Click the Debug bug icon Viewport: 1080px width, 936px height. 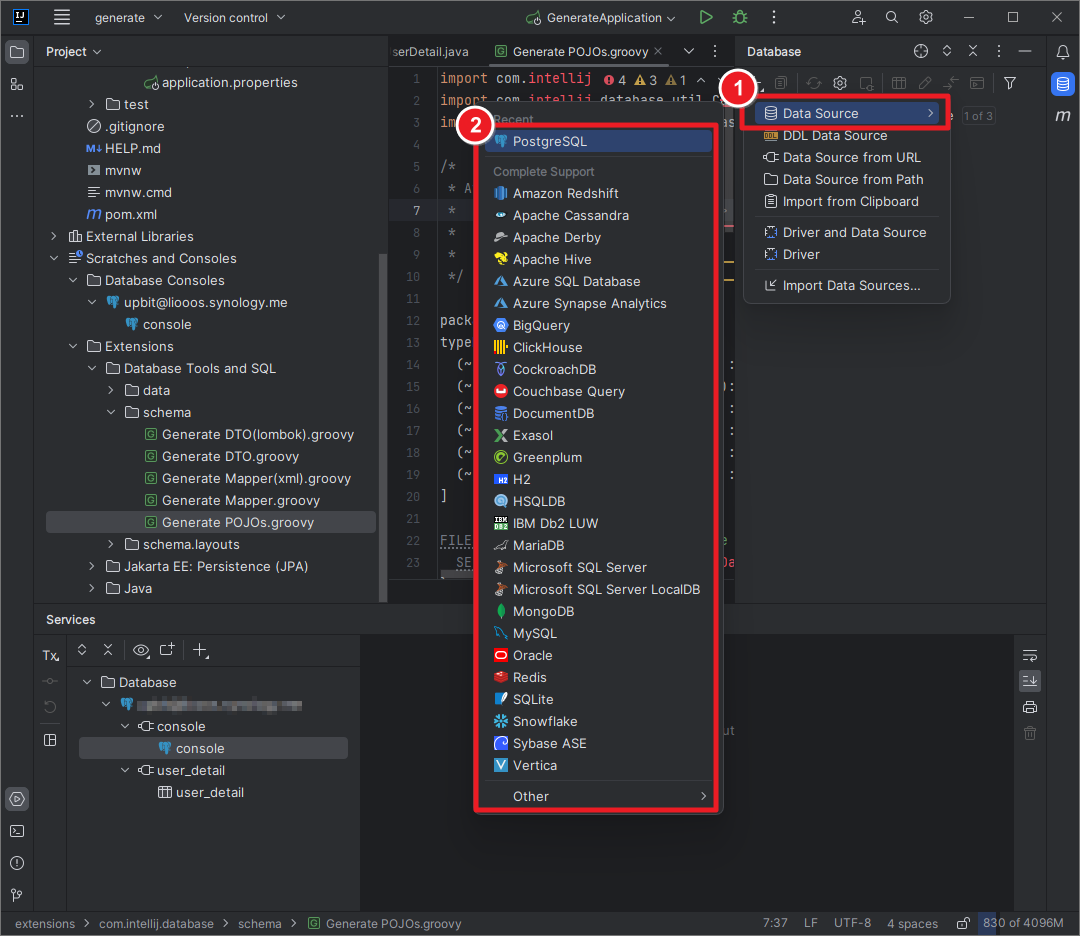(740, 17)
